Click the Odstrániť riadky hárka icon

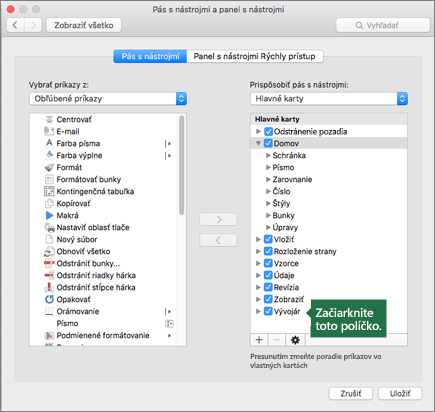49,275
